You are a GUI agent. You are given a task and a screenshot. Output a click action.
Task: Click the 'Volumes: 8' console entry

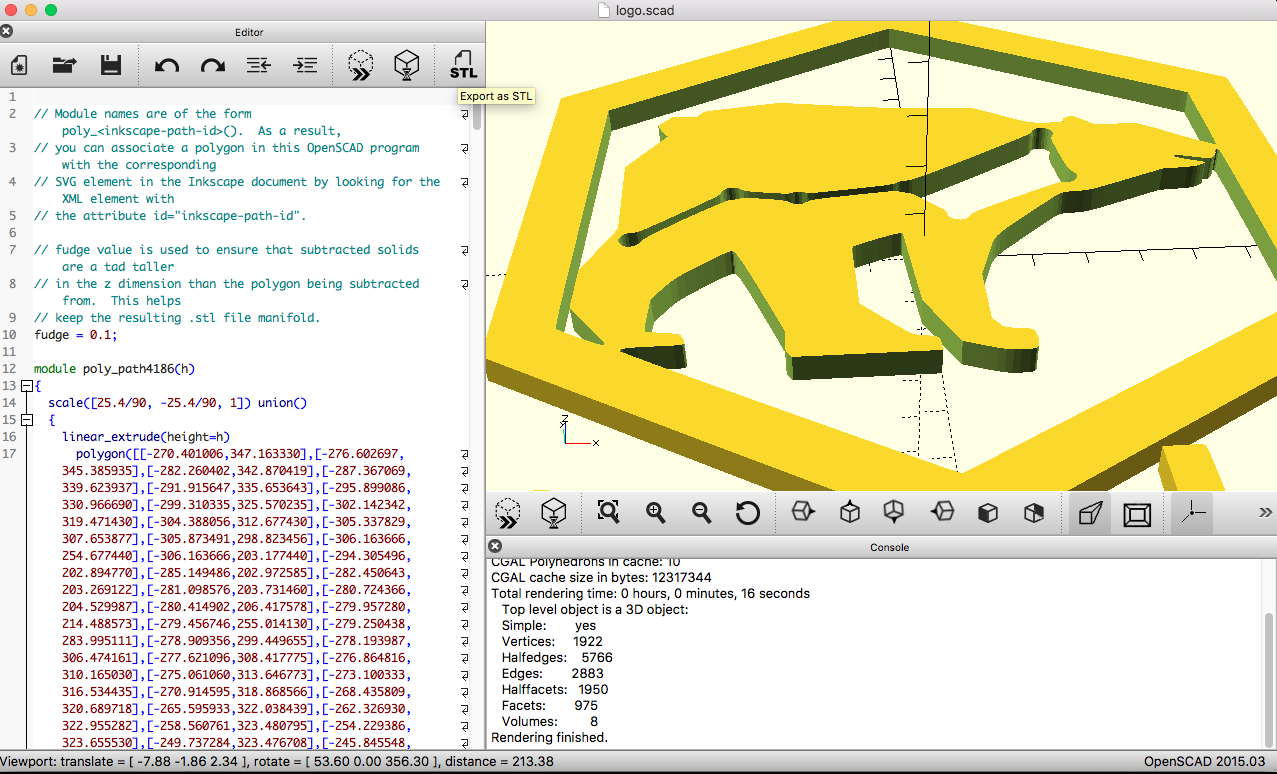(550, 722)
